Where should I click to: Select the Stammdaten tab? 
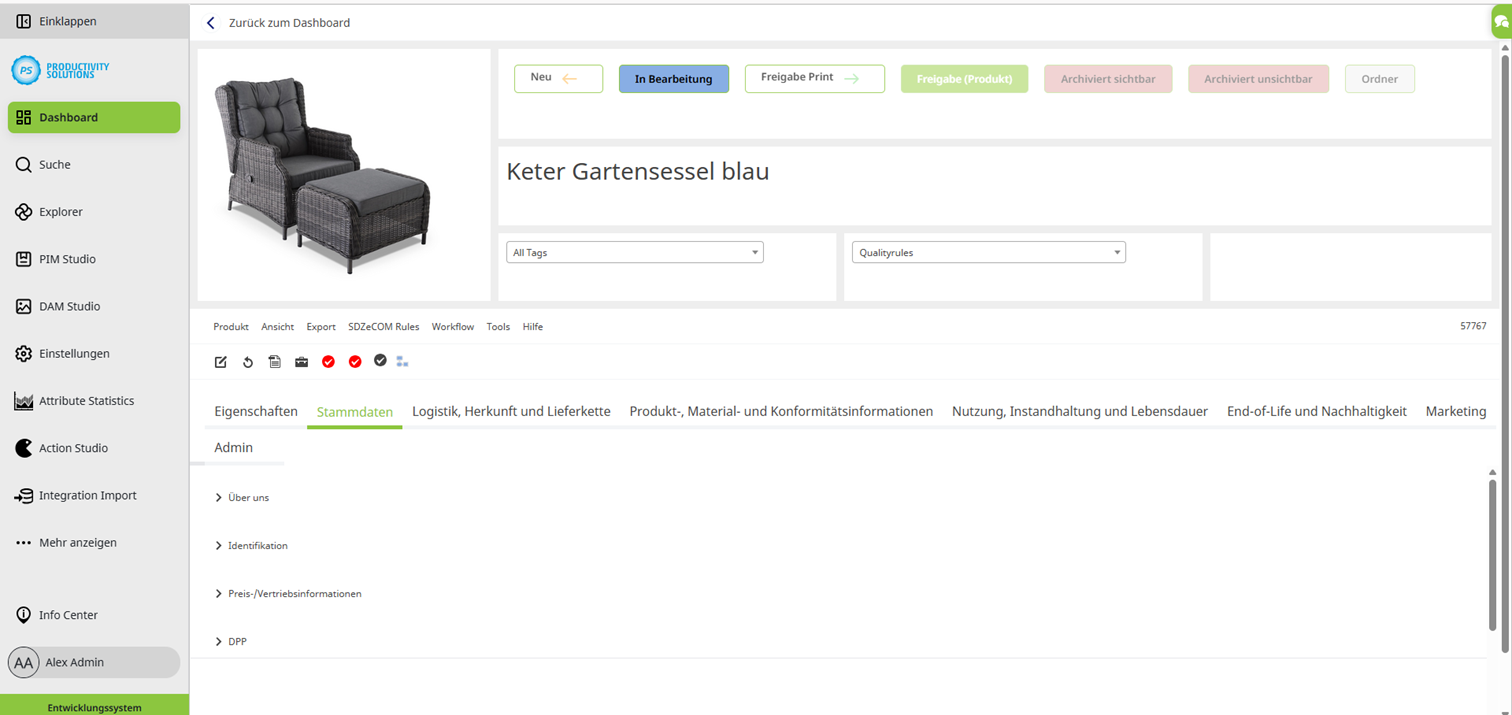pos(355,412)
